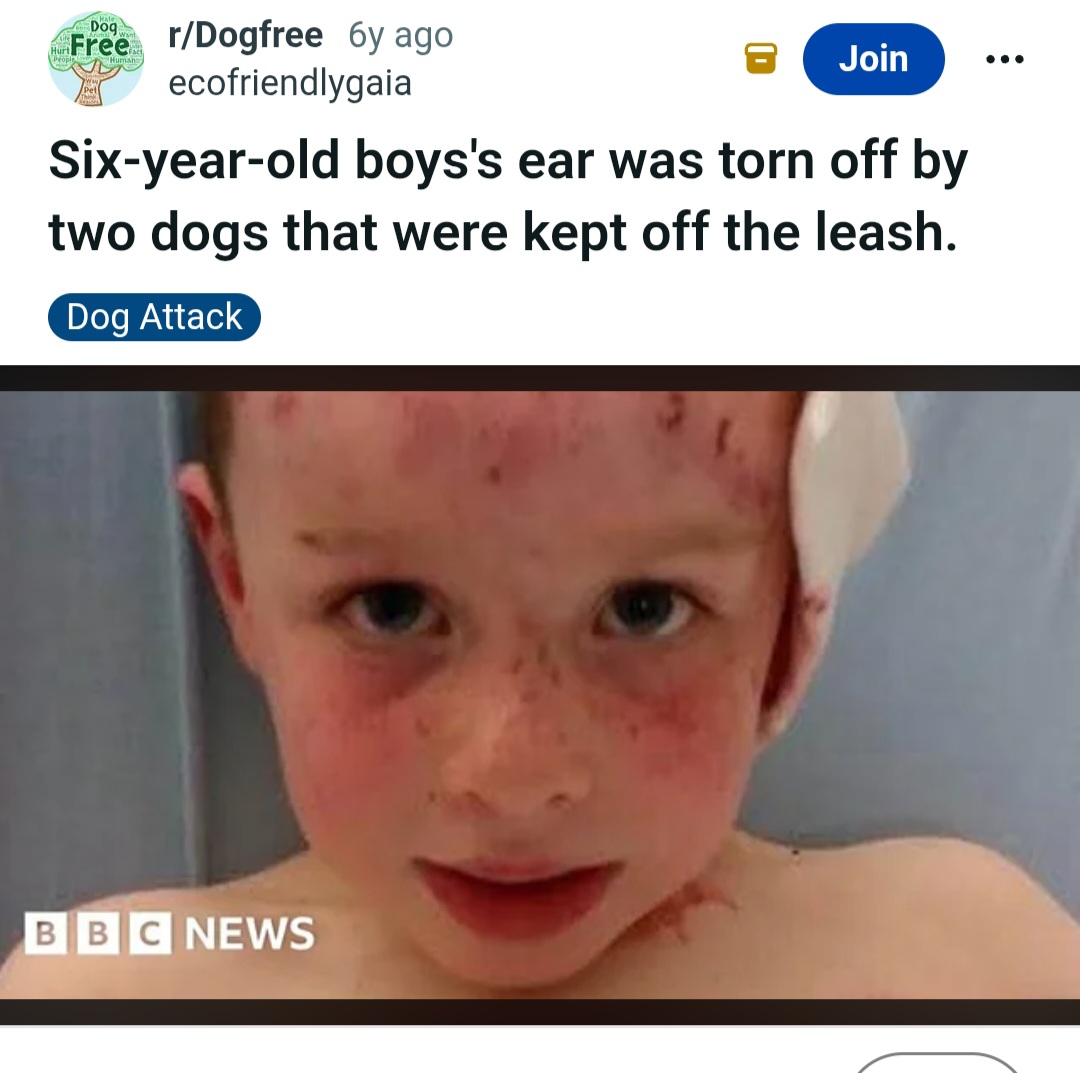Image resolution: width=1080 pixels, height=1073 pixels.
Task: Open the three-dot overflow menu
Action: point(1005,59)
